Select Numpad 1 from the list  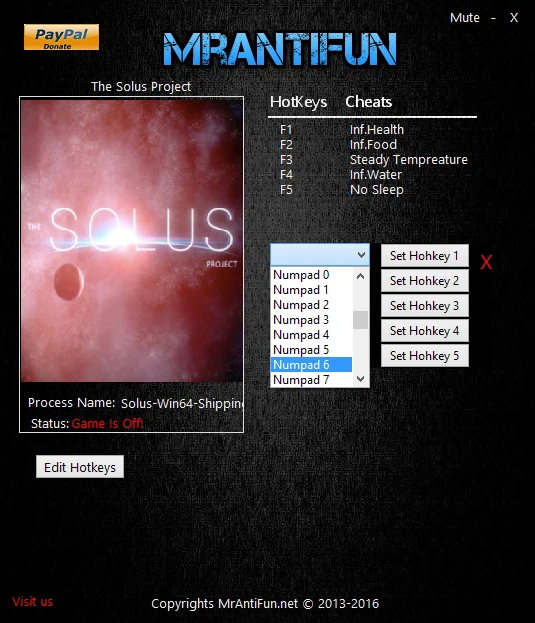click(311, 290)
